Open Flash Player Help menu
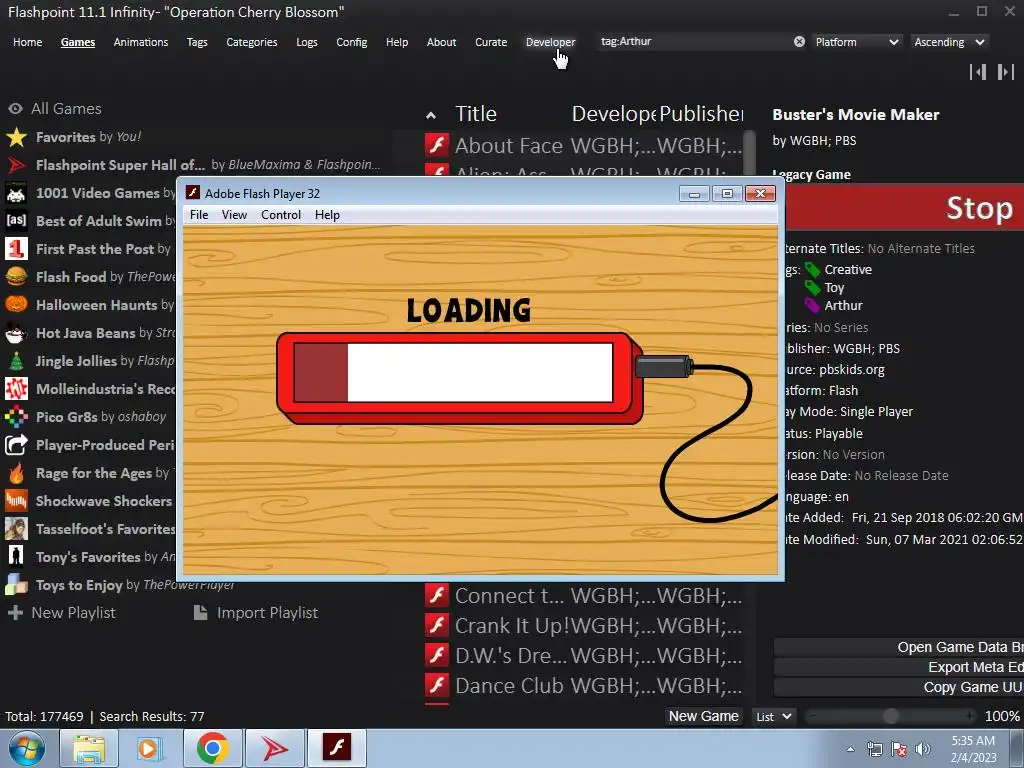1024x768 pixels. click(x=327, y=215)
